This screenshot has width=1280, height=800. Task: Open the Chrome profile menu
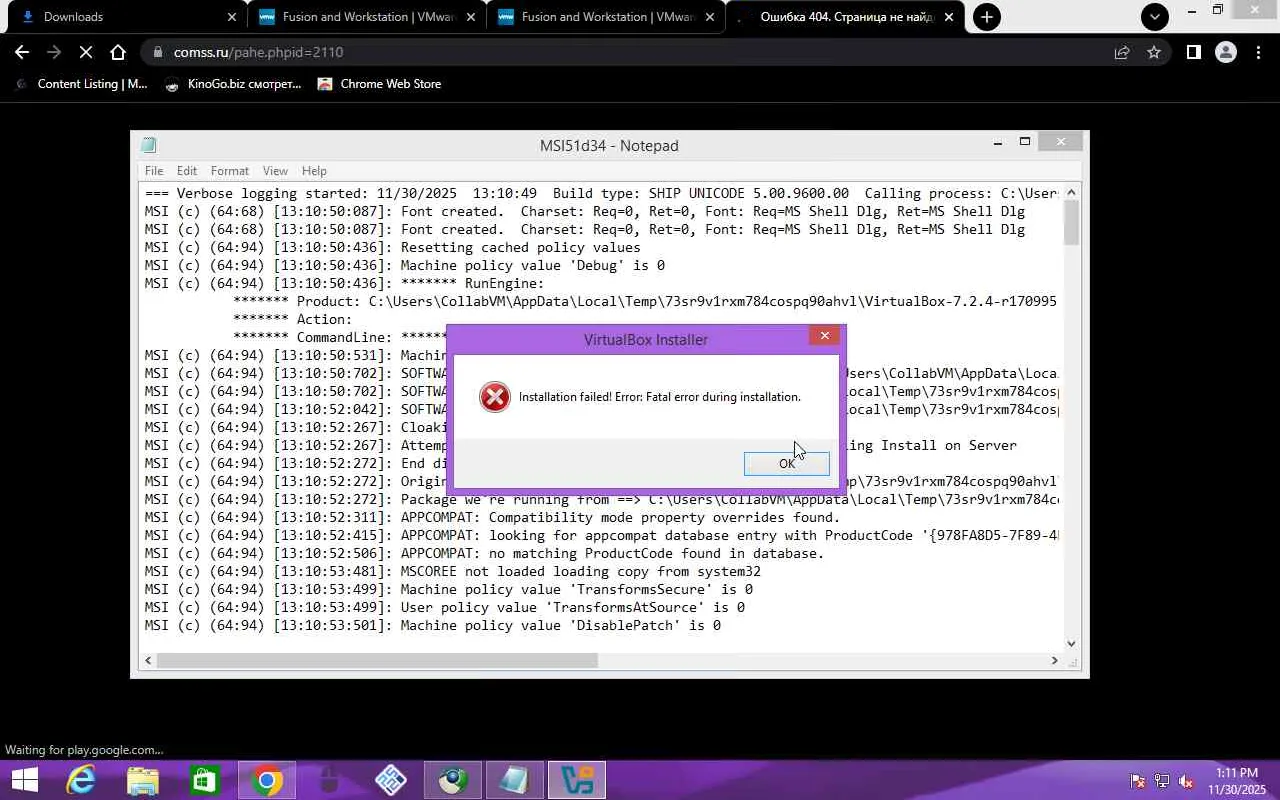(x=1226, y=52)
